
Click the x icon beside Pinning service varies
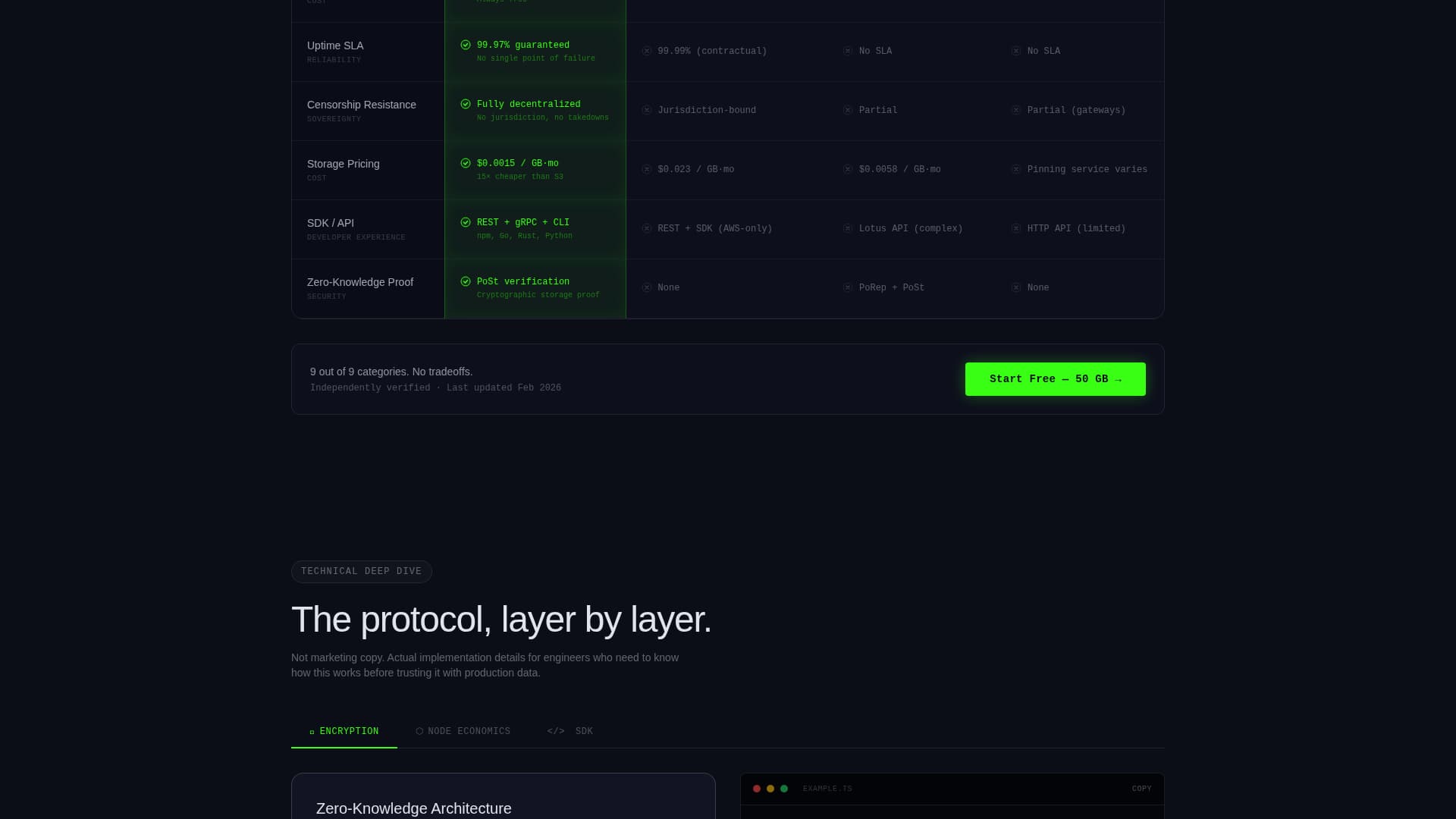1016,169
